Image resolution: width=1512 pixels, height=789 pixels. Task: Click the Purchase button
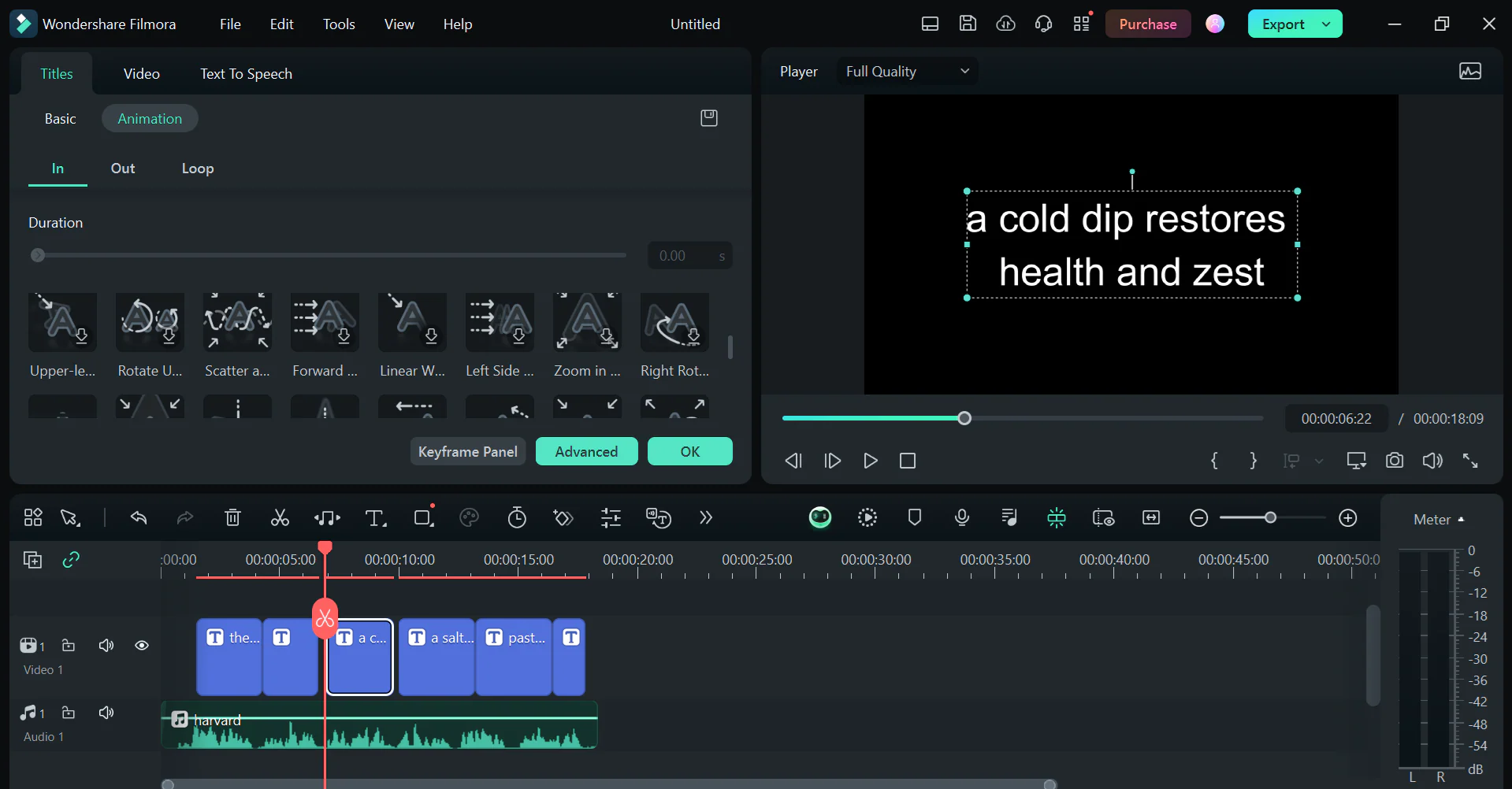coord(1148,24)
